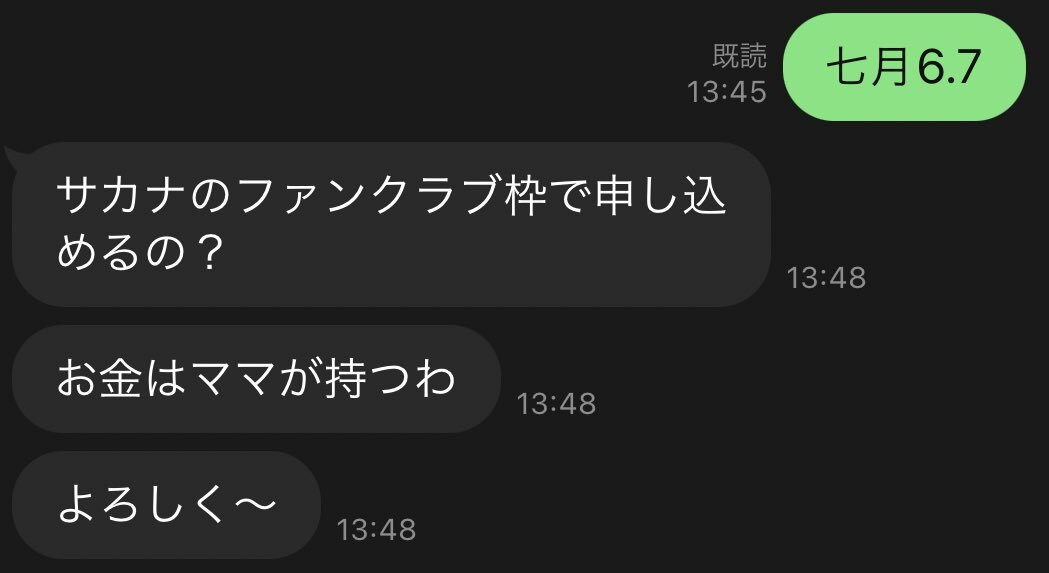Select the お金はママが持つわ message bubble

point(256,379)
